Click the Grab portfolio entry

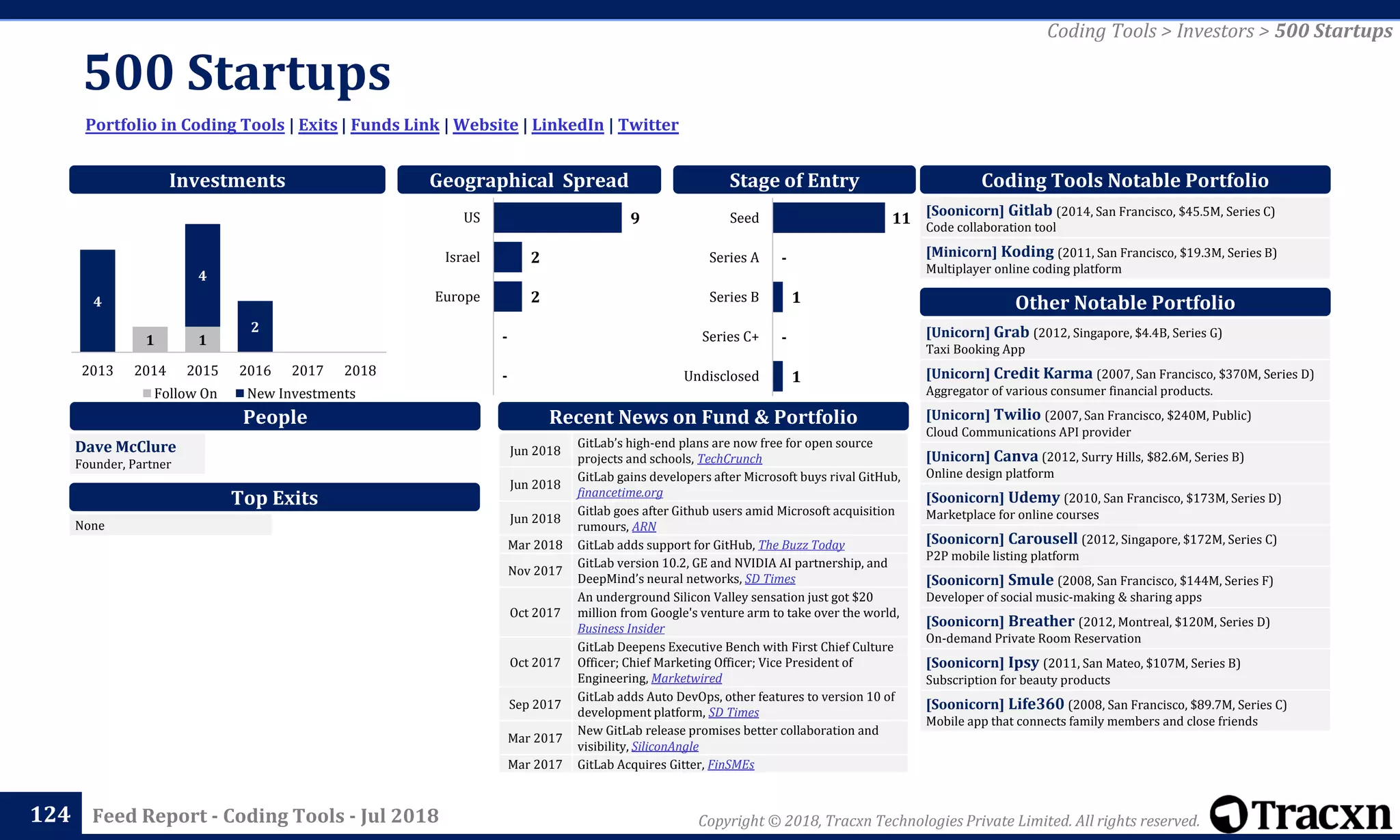(x=1125, y=340)
